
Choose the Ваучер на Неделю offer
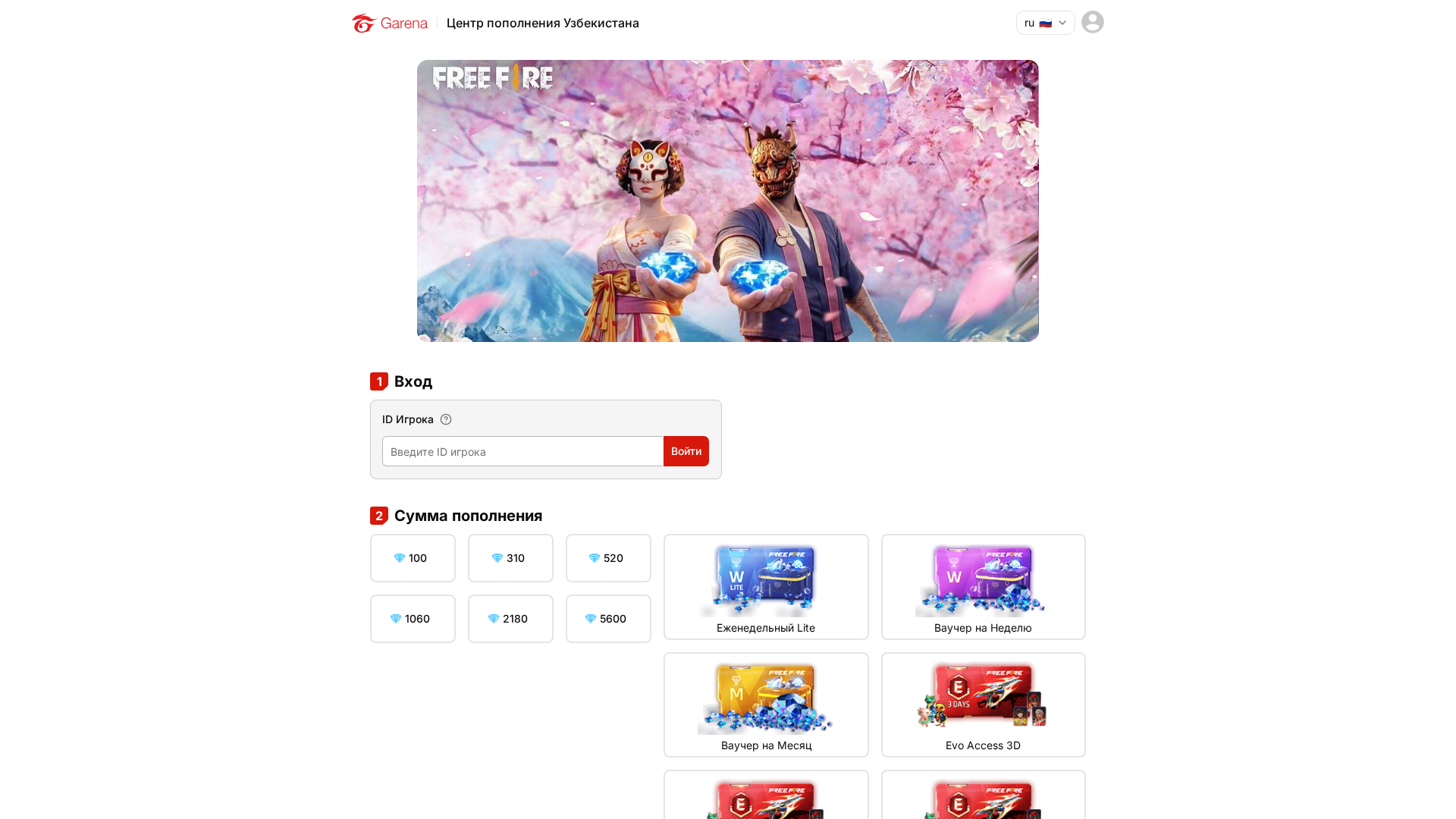coord(983,586)
